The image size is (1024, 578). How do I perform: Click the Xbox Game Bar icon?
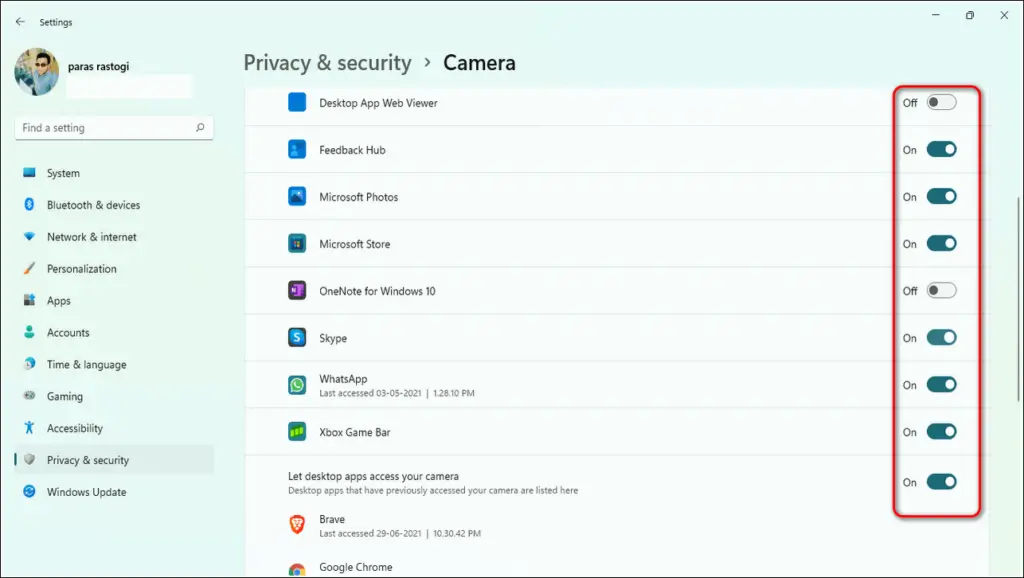[297, 431]
